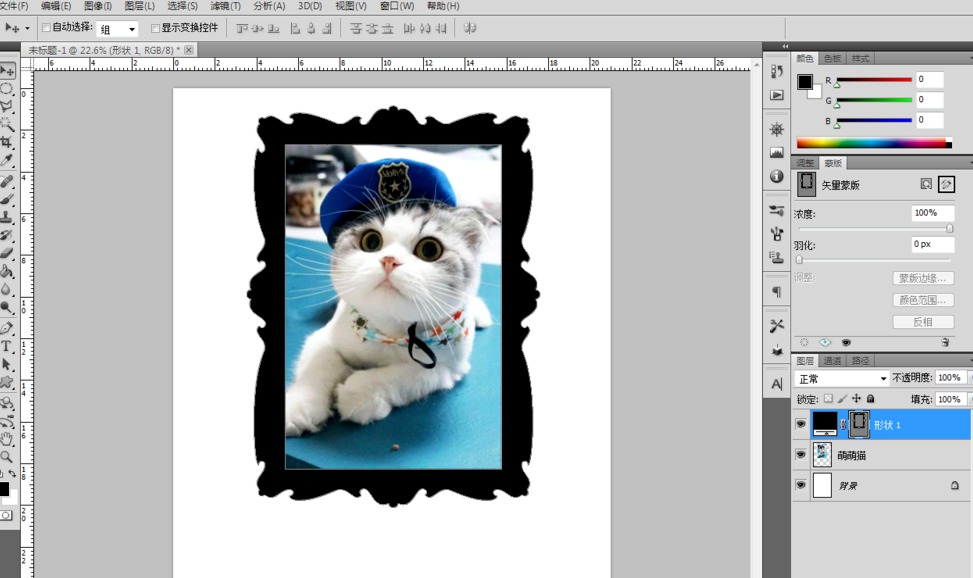Image resolution: width=973 pixels, height=578 pixels.
Task: Select the Crop tool
Action: click(x=7, y=142)
